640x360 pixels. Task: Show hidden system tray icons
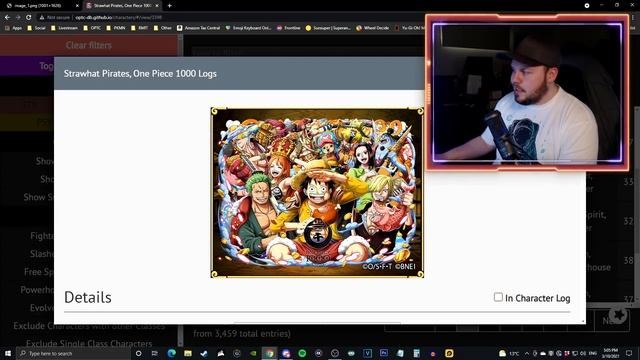click(x=527, y=353)
